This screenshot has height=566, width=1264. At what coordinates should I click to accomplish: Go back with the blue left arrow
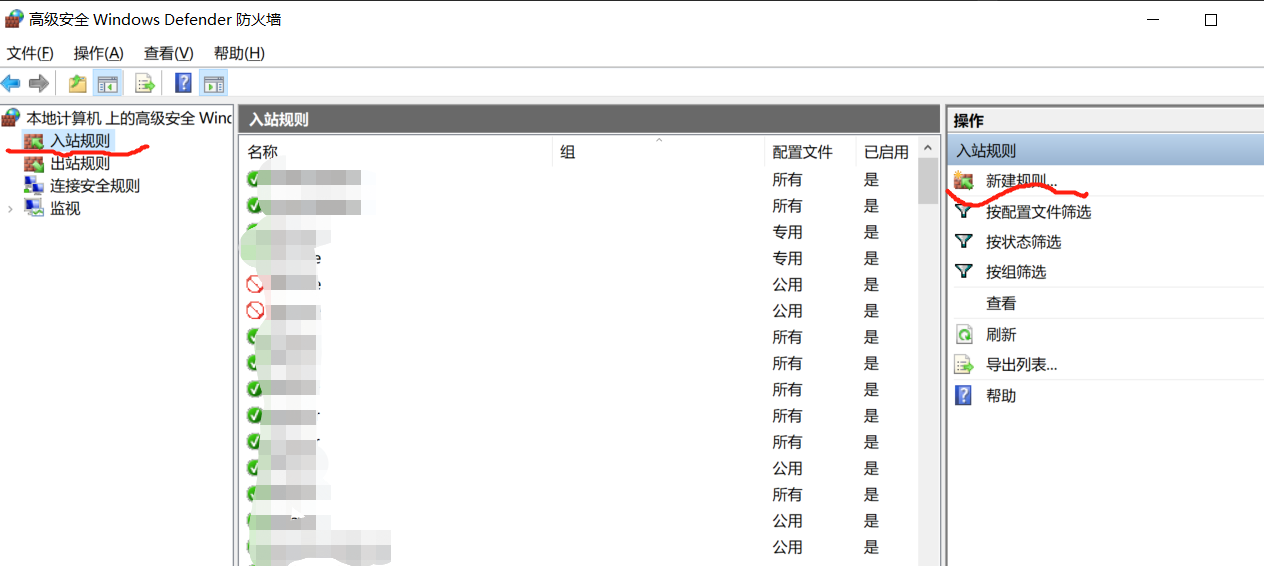(x=11, y=83)
